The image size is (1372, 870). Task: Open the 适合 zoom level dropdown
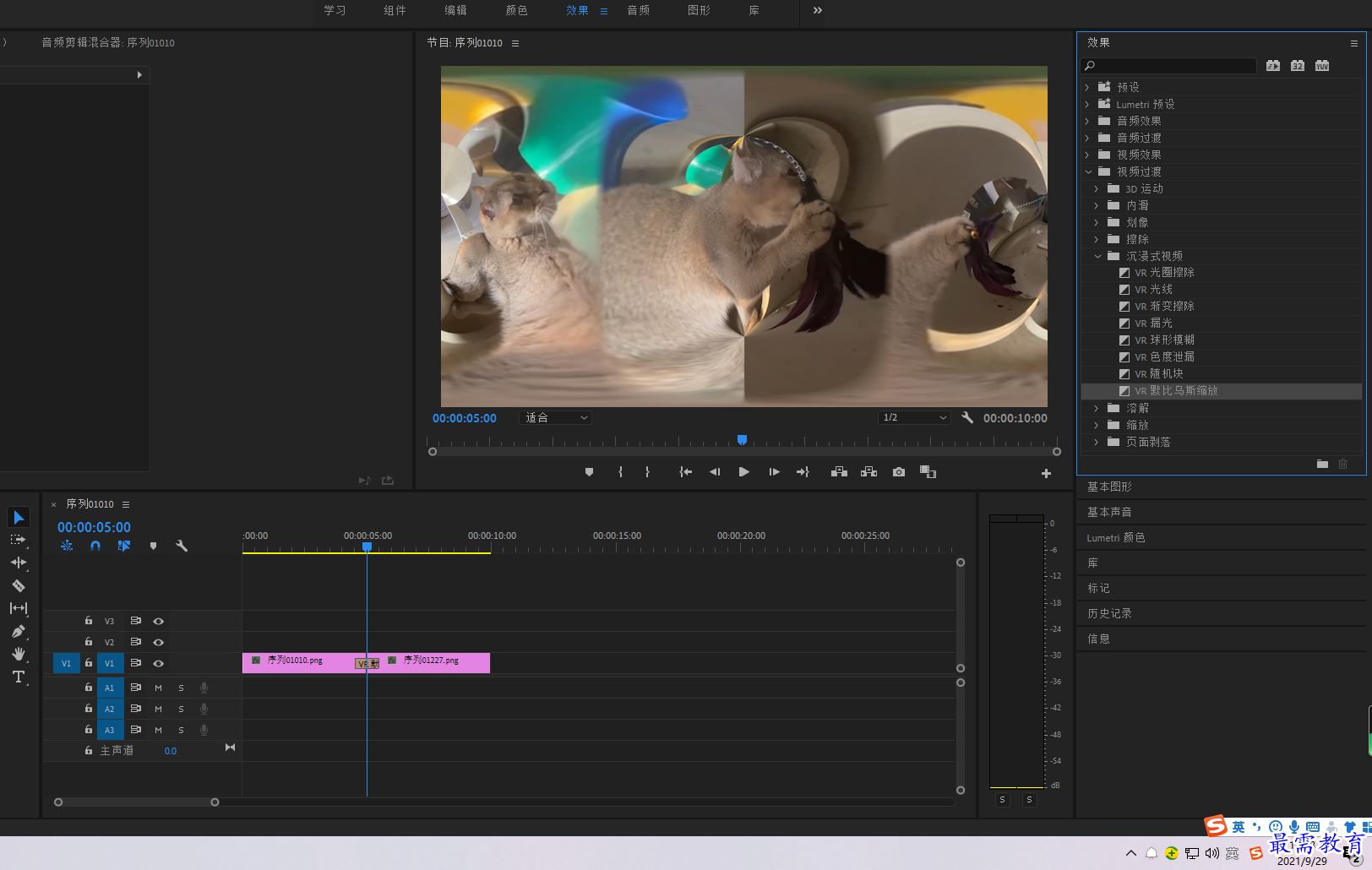(x=555, y=417)
